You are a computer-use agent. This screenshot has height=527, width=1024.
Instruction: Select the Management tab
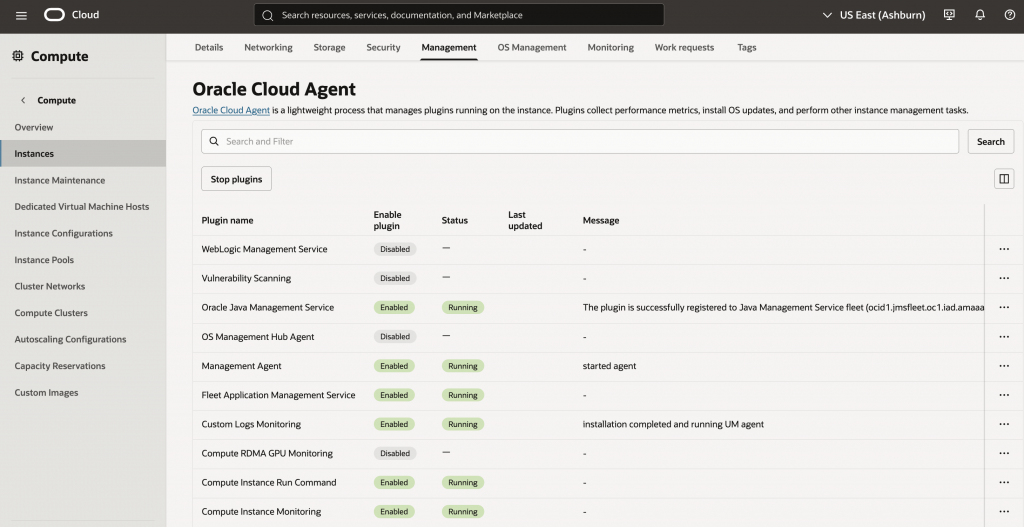[449, 47]
